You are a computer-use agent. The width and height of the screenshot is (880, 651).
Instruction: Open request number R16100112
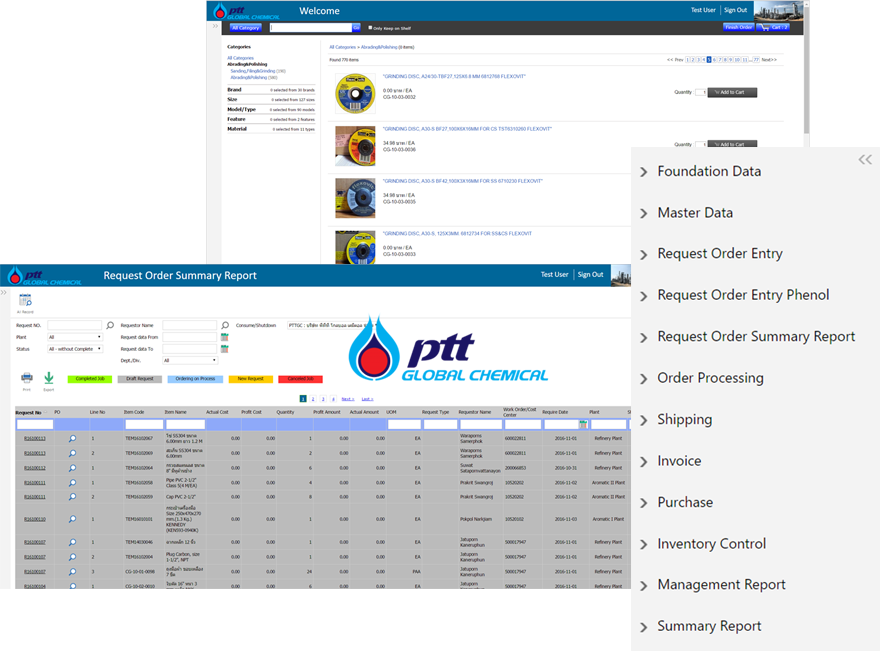click(35, 468)
